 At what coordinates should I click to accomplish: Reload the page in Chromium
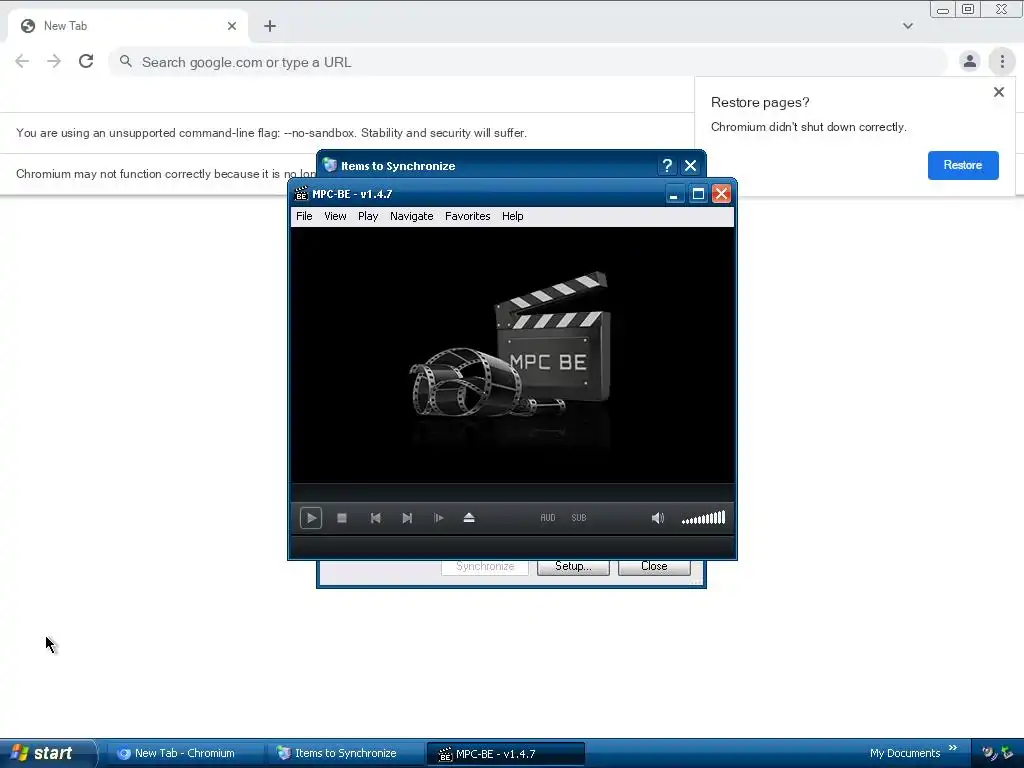(x=86, y=61)
